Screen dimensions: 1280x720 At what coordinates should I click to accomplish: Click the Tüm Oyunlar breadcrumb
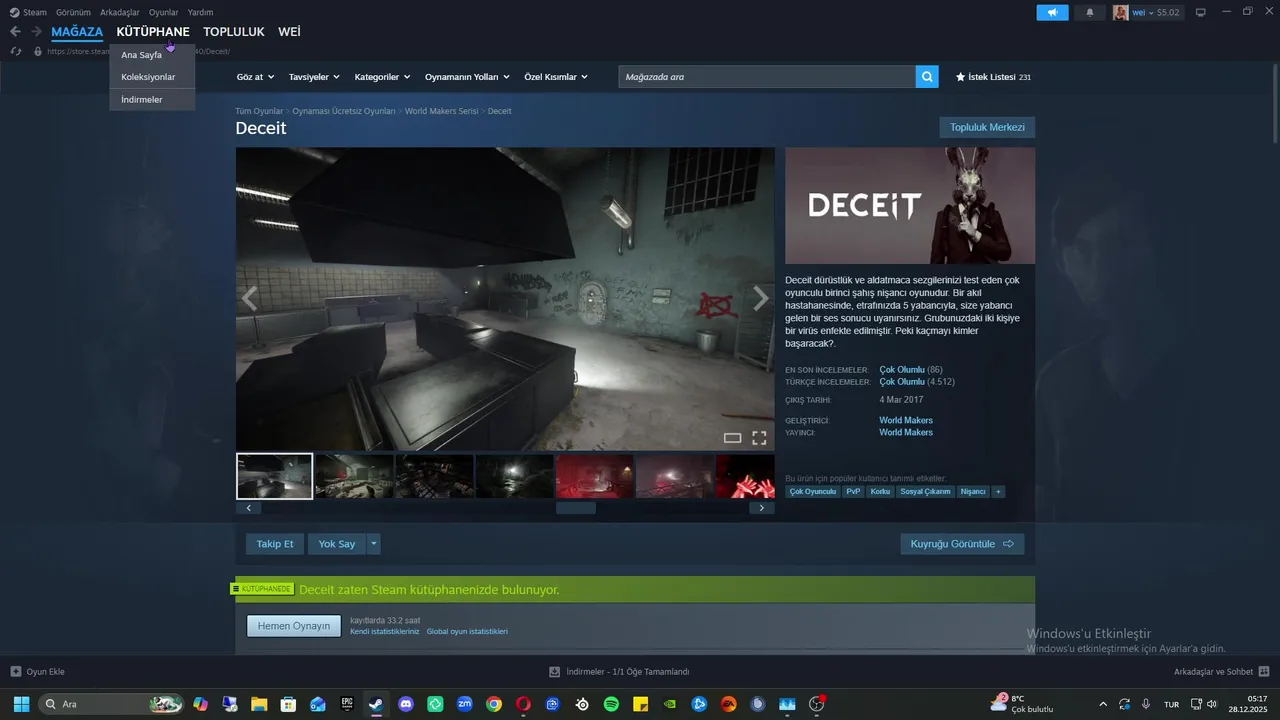(x=259, y=111)
